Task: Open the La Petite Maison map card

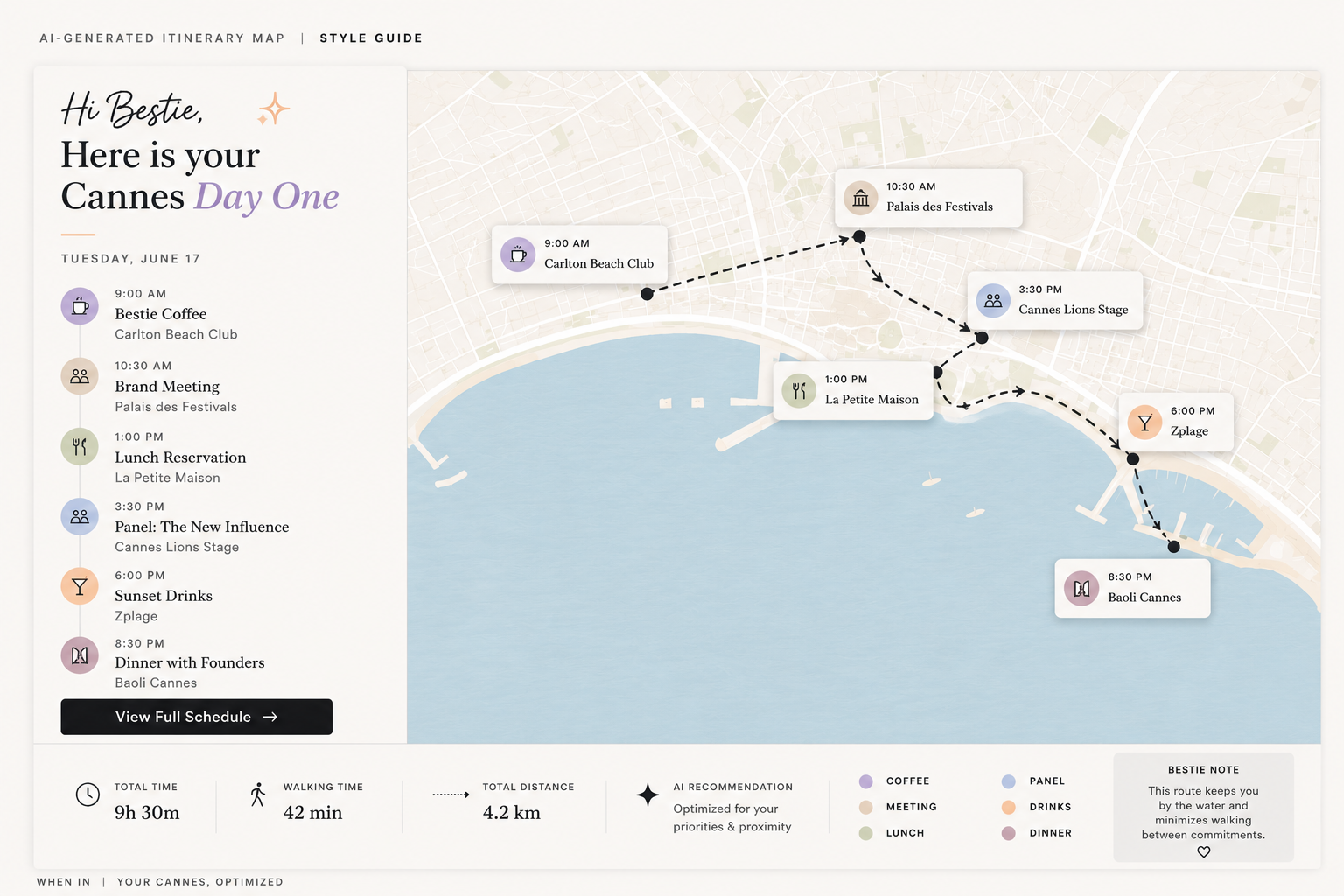Action: 853,391
